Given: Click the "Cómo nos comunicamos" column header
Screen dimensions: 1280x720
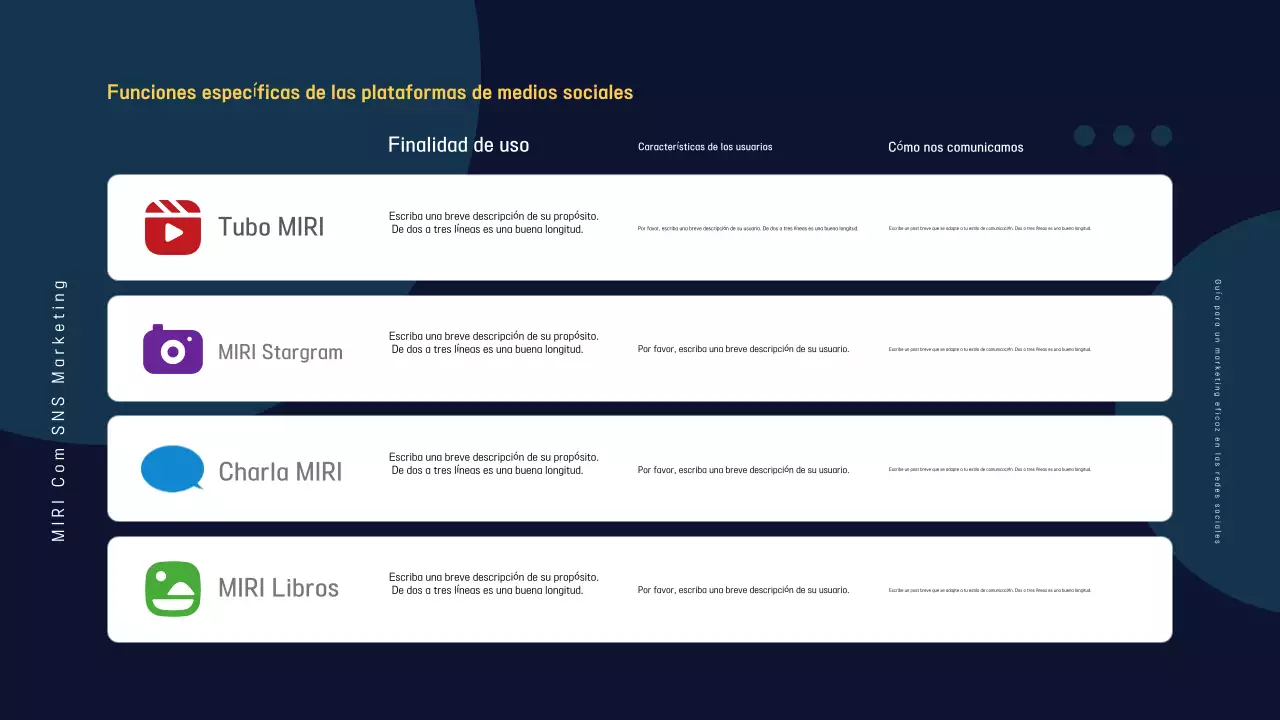Looking at the screenshot, I should pyautogui.click(x=955, y=147).
